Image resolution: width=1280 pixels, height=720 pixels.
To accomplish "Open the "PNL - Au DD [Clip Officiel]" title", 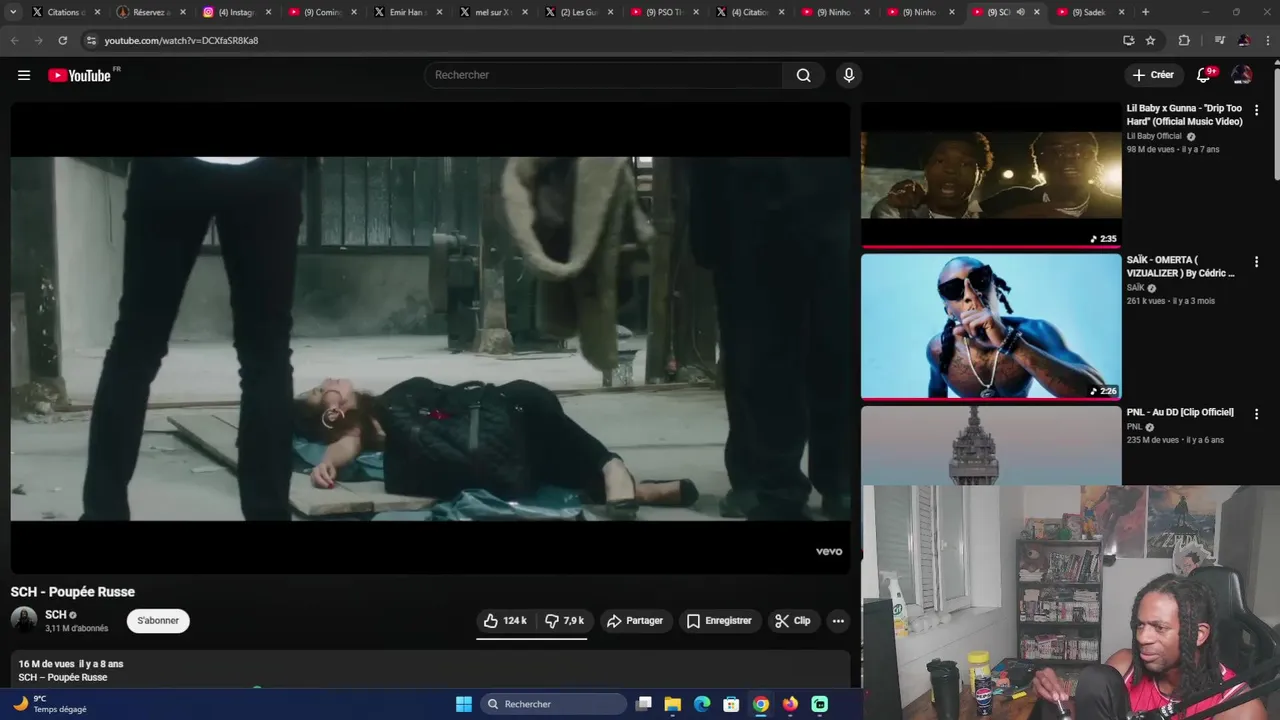I will click(x=1180, y=412).
